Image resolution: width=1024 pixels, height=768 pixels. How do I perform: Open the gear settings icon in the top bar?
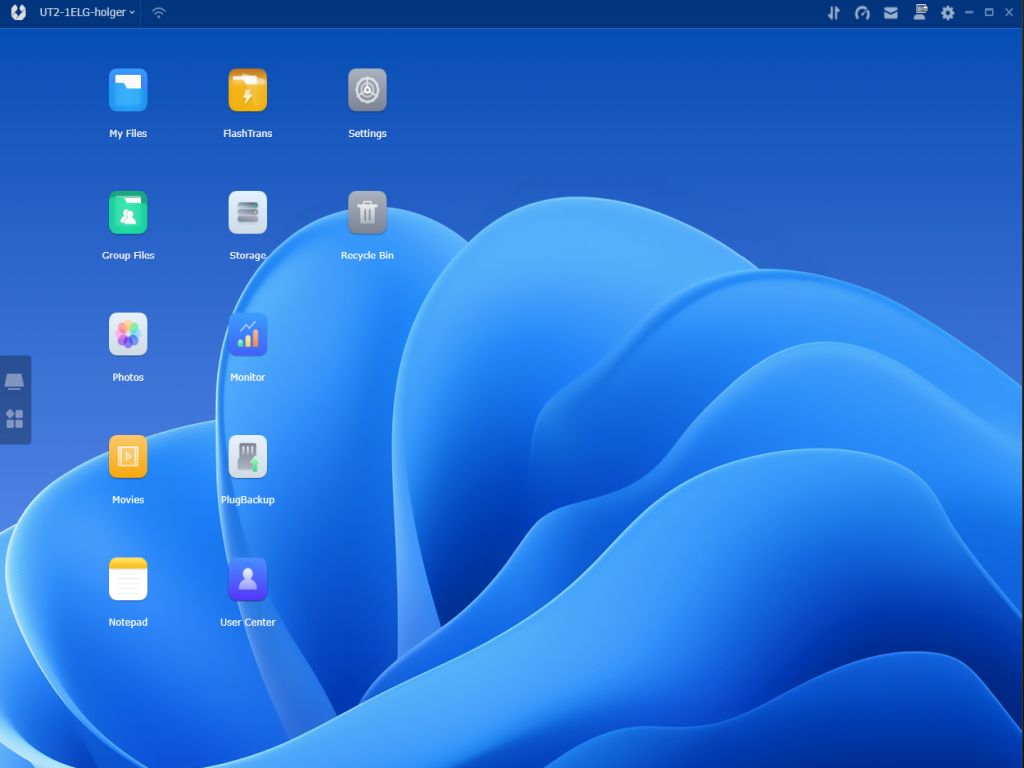[x=948, y=12]
